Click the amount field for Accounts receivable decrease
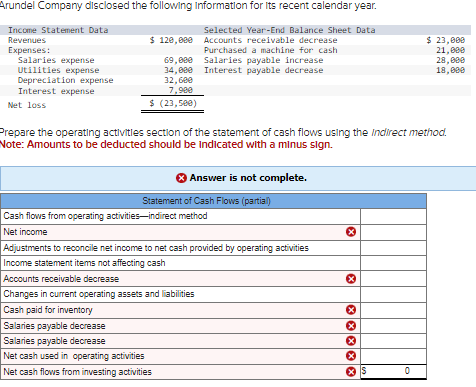476x387 pixels. (x=393, y=279)
